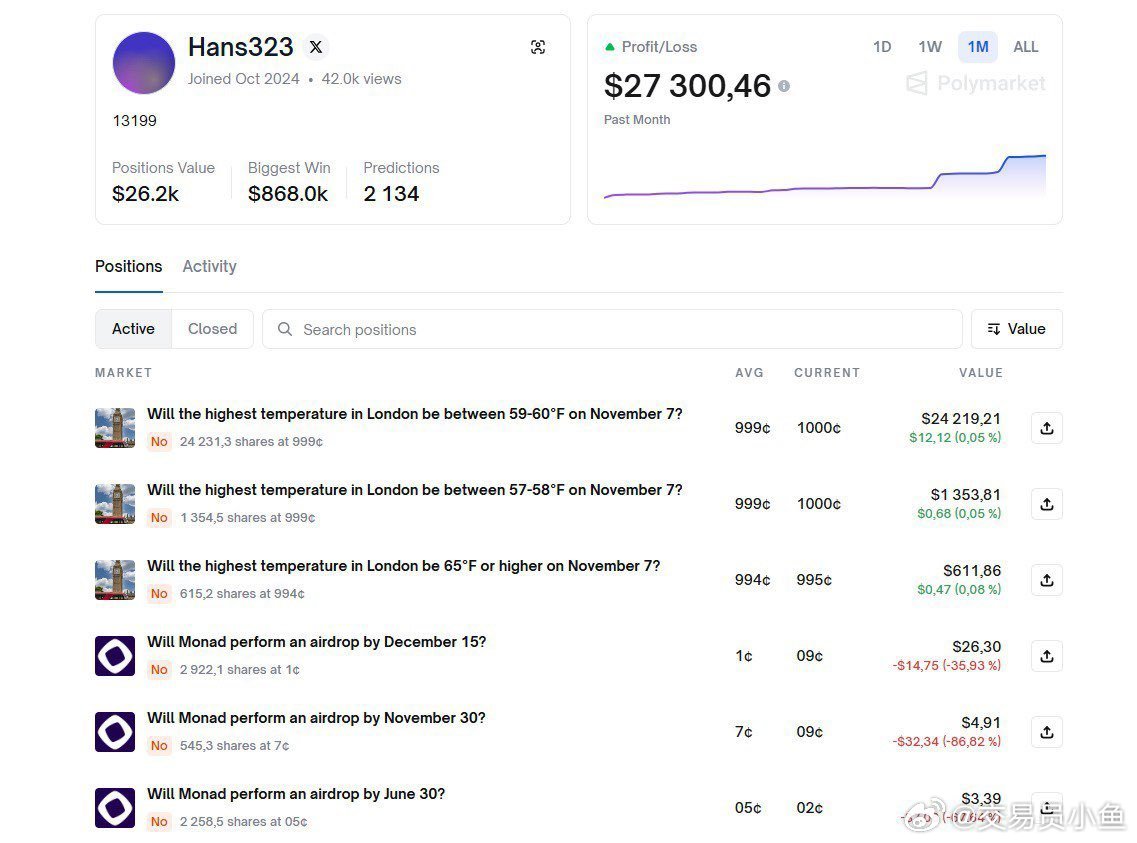This screenshot has width=1137, height=843.
Task: Click the X (Twitter) icon next to Hans323
Action: tap(316, 47)
